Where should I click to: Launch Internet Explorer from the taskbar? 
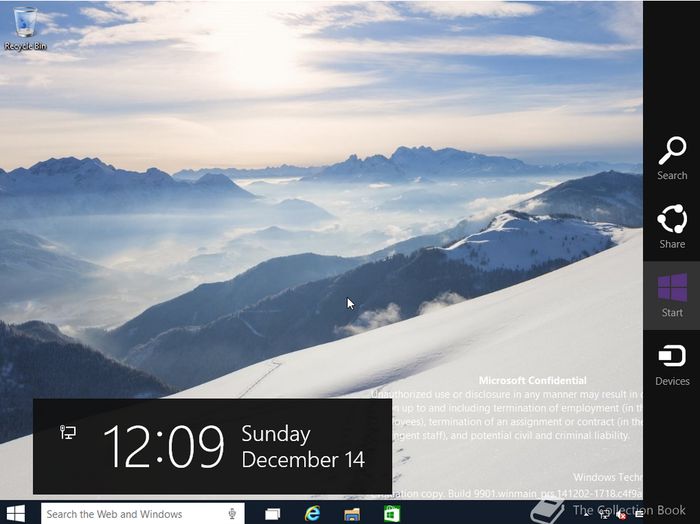click(312, 513)
